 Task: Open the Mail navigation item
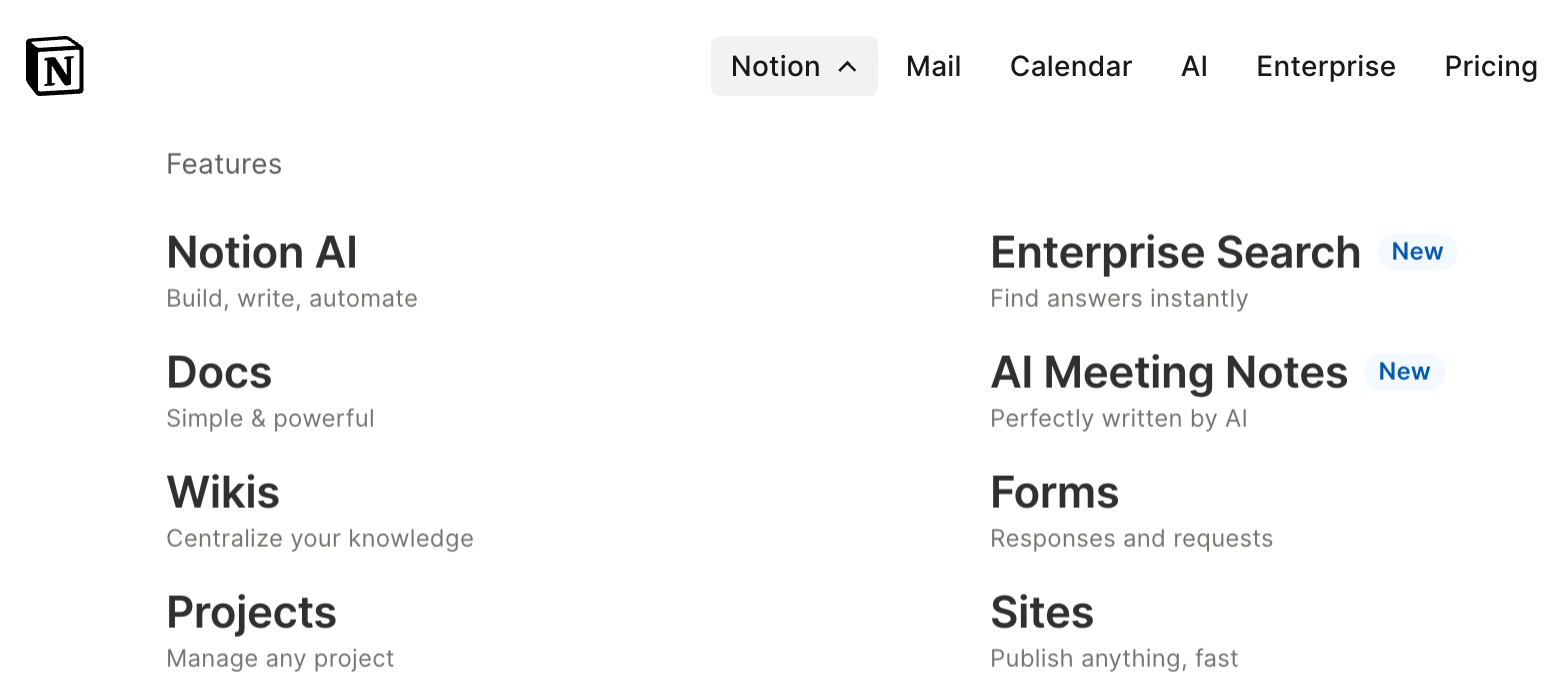(x=933, y=67)
